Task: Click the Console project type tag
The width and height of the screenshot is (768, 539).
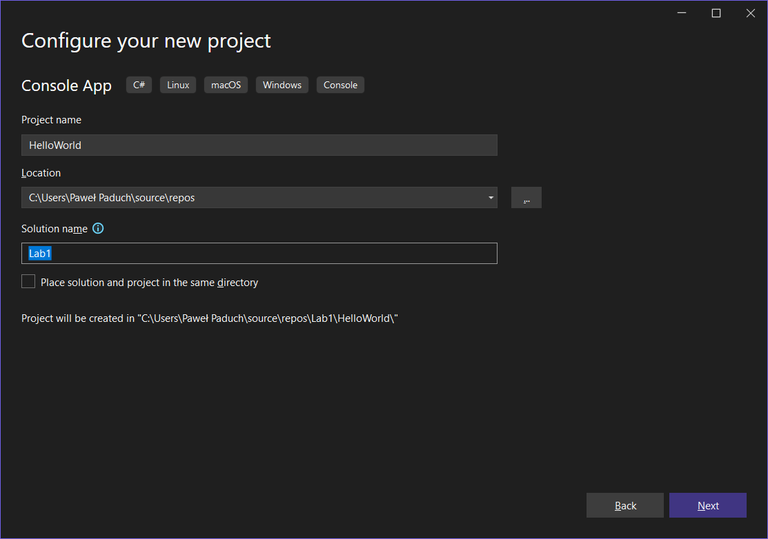Action: coord(340,85)
